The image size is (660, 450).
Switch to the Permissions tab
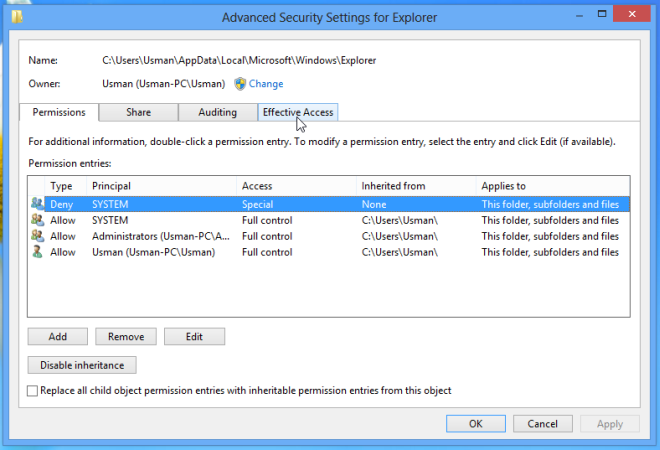coord(59,112)
